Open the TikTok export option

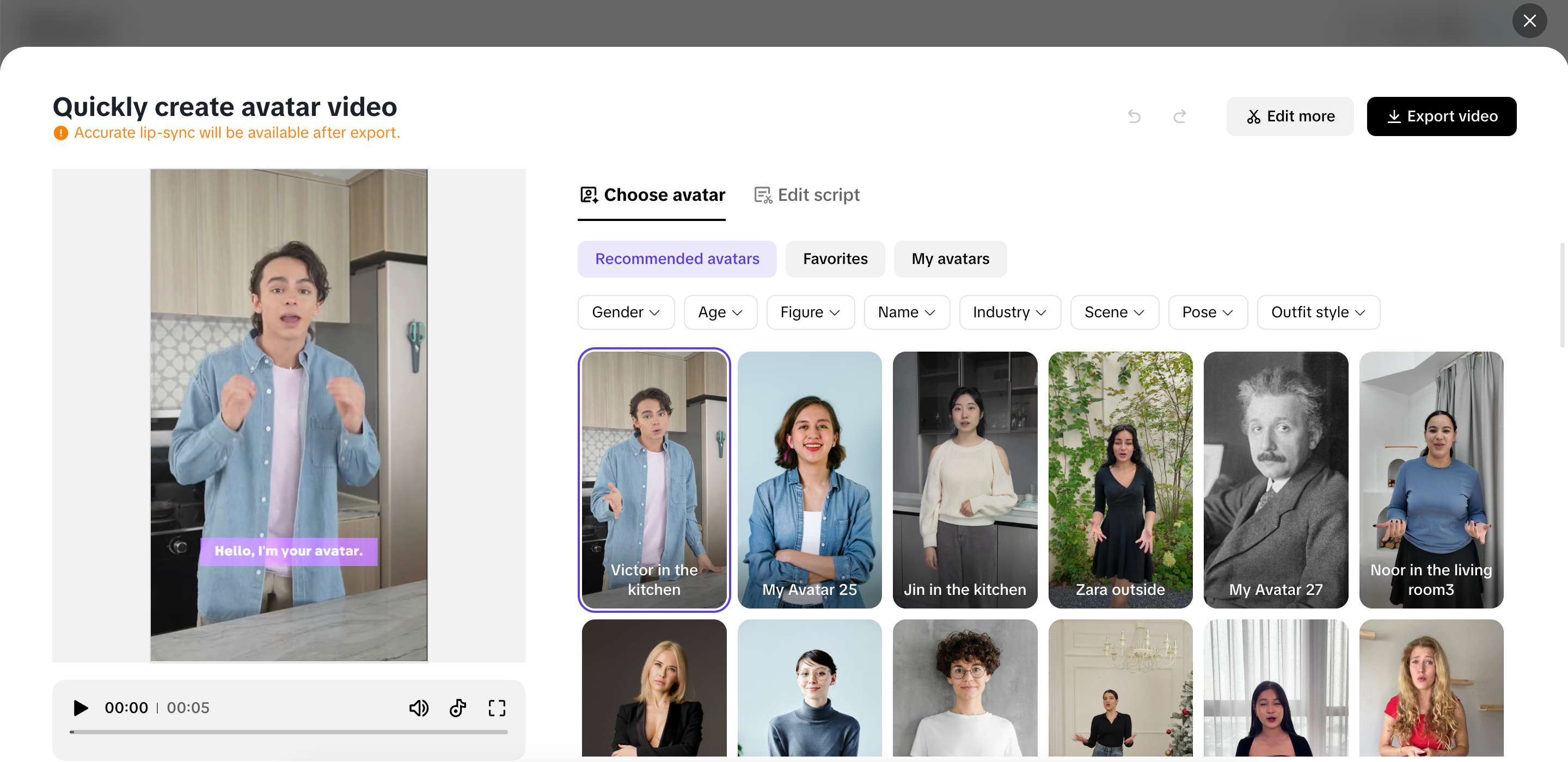pos(458,708)
